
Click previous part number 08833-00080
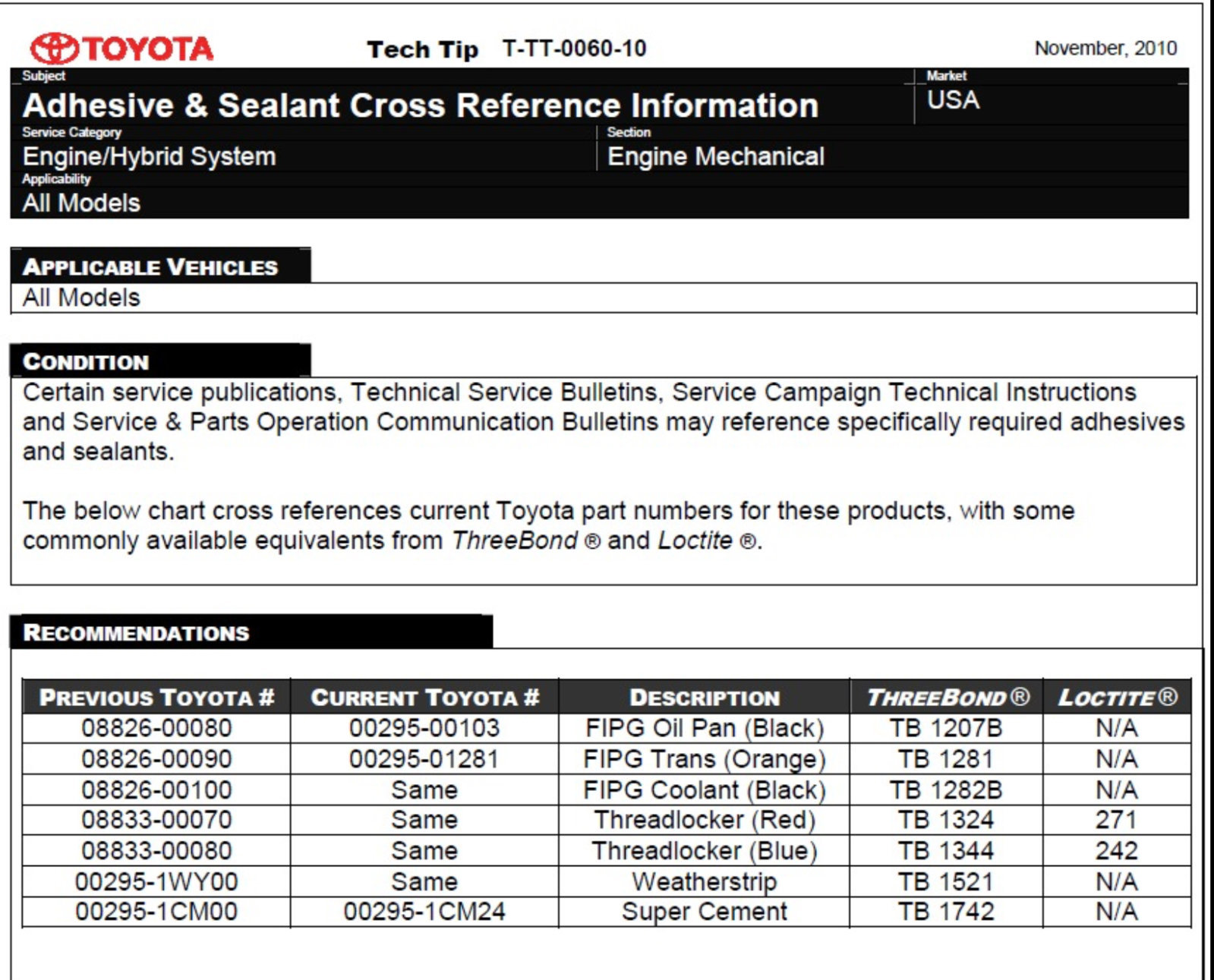tap(156, 851)
